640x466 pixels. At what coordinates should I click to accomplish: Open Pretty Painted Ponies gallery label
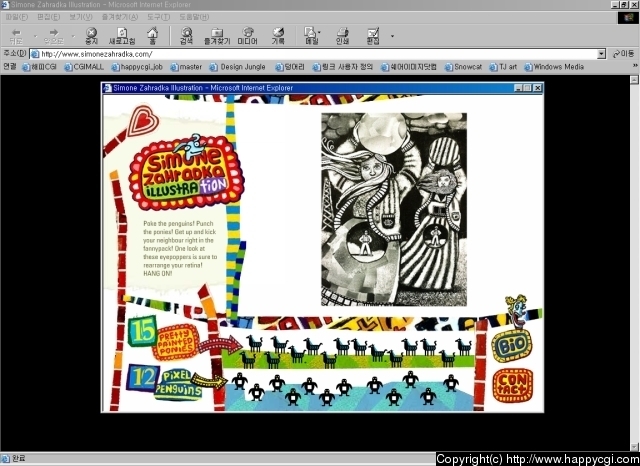click(176, 342)
